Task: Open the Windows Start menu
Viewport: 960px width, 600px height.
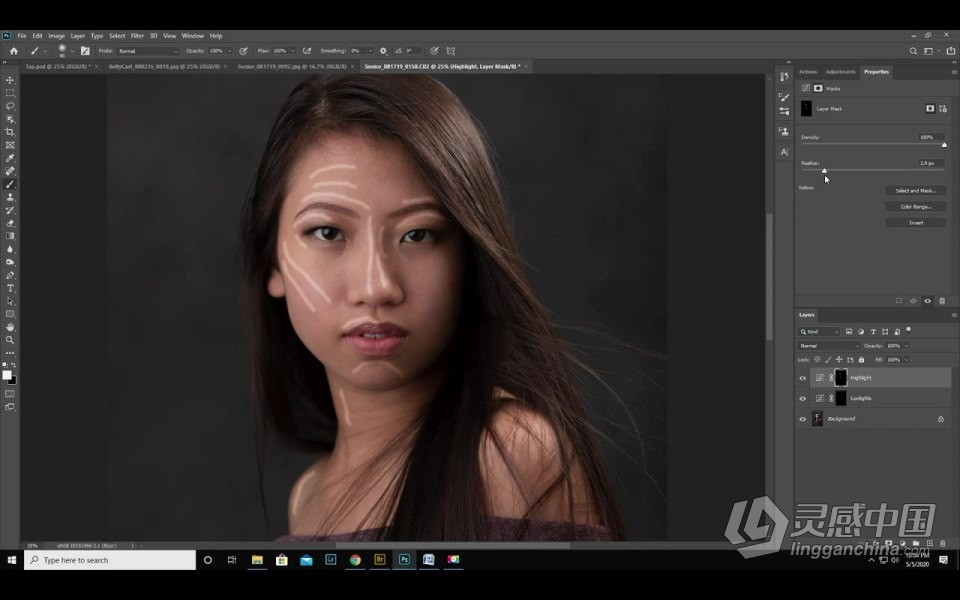Action: pyautogui.click(x=11, y=560)
